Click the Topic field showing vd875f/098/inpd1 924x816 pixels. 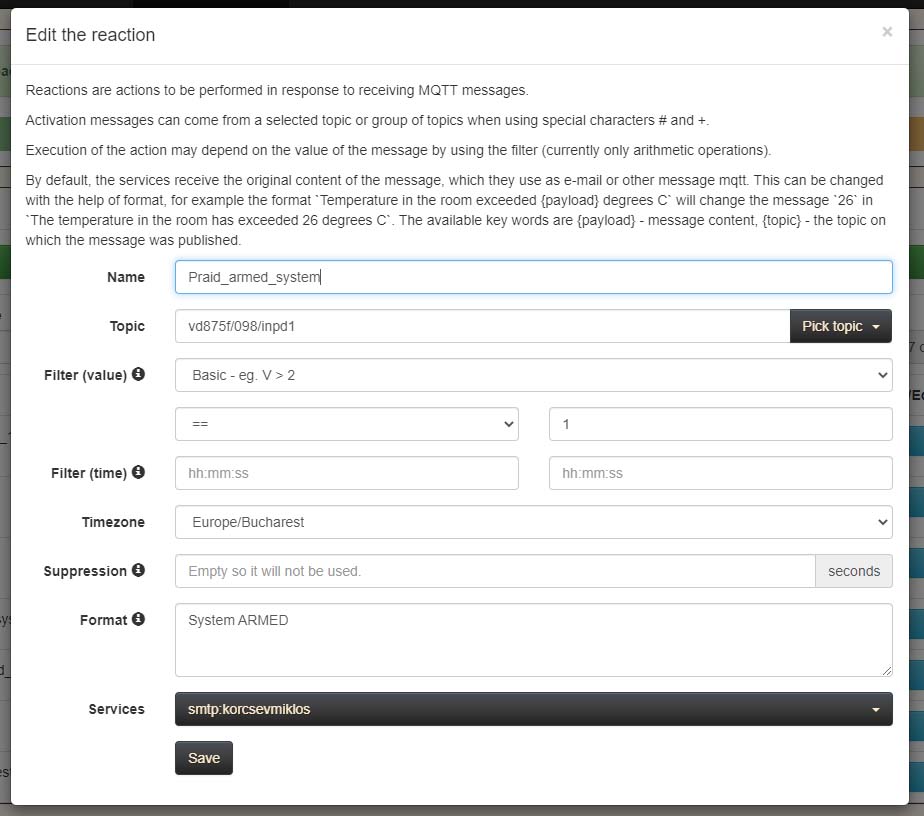(x=482, y=326)
